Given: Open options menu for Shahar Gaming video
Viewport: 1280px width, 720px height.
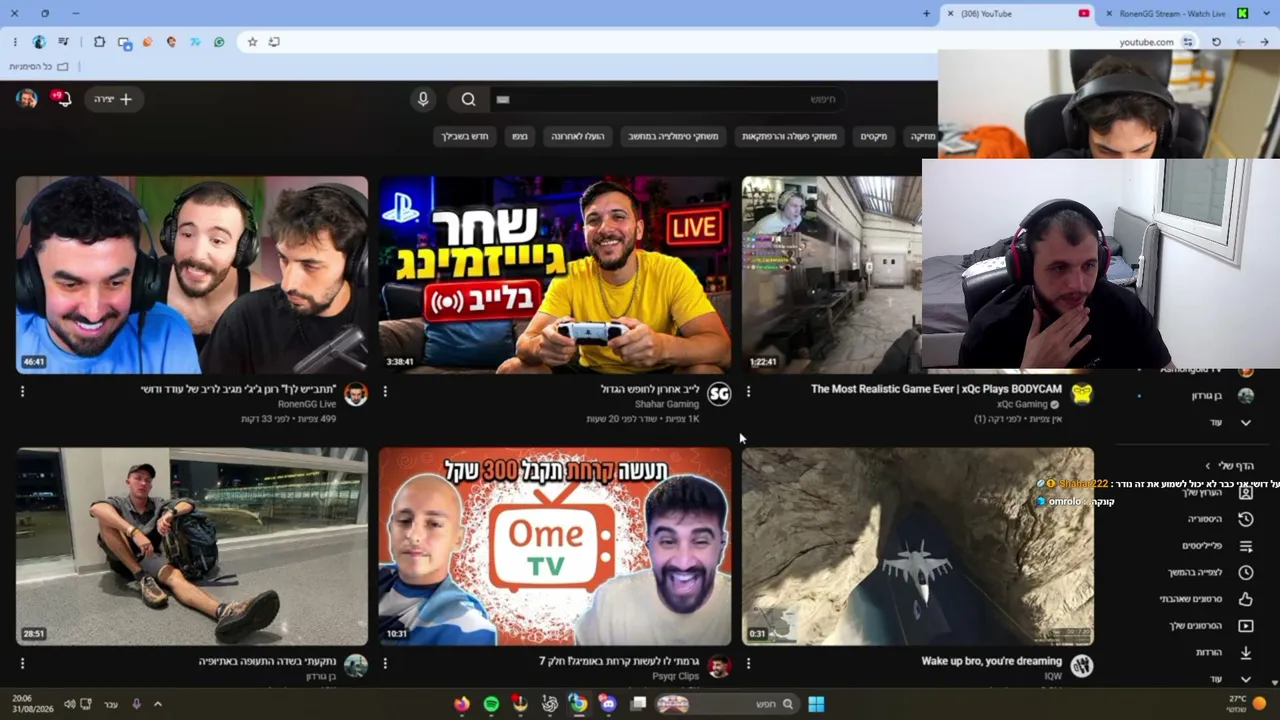Looking at the screenshot, I should (385, 391).
